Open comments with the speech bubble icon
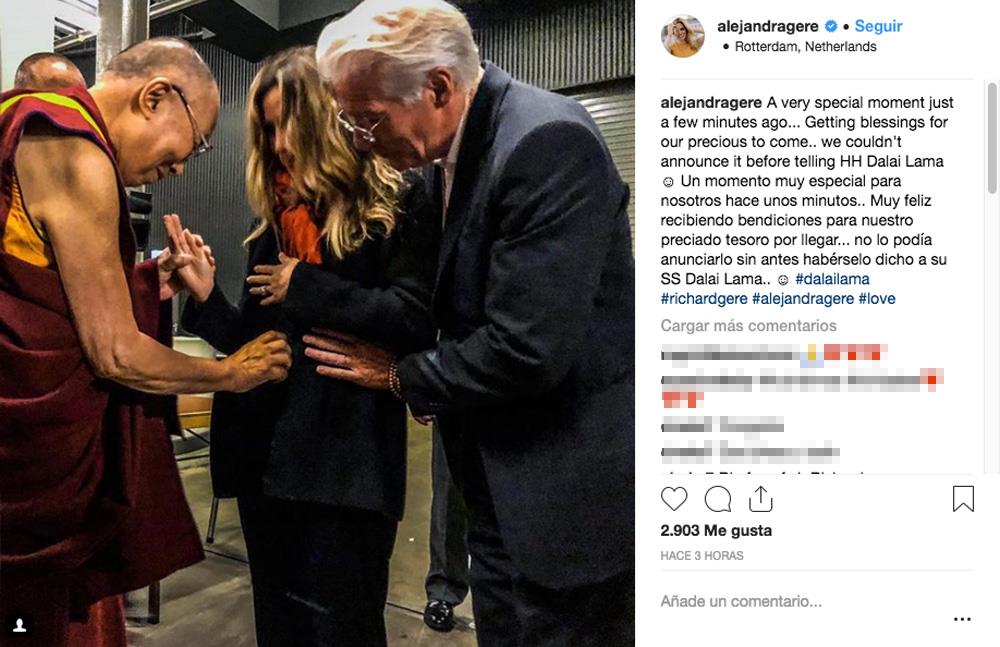Screen dimensions: 1000x647 click(x=717, y=499)
